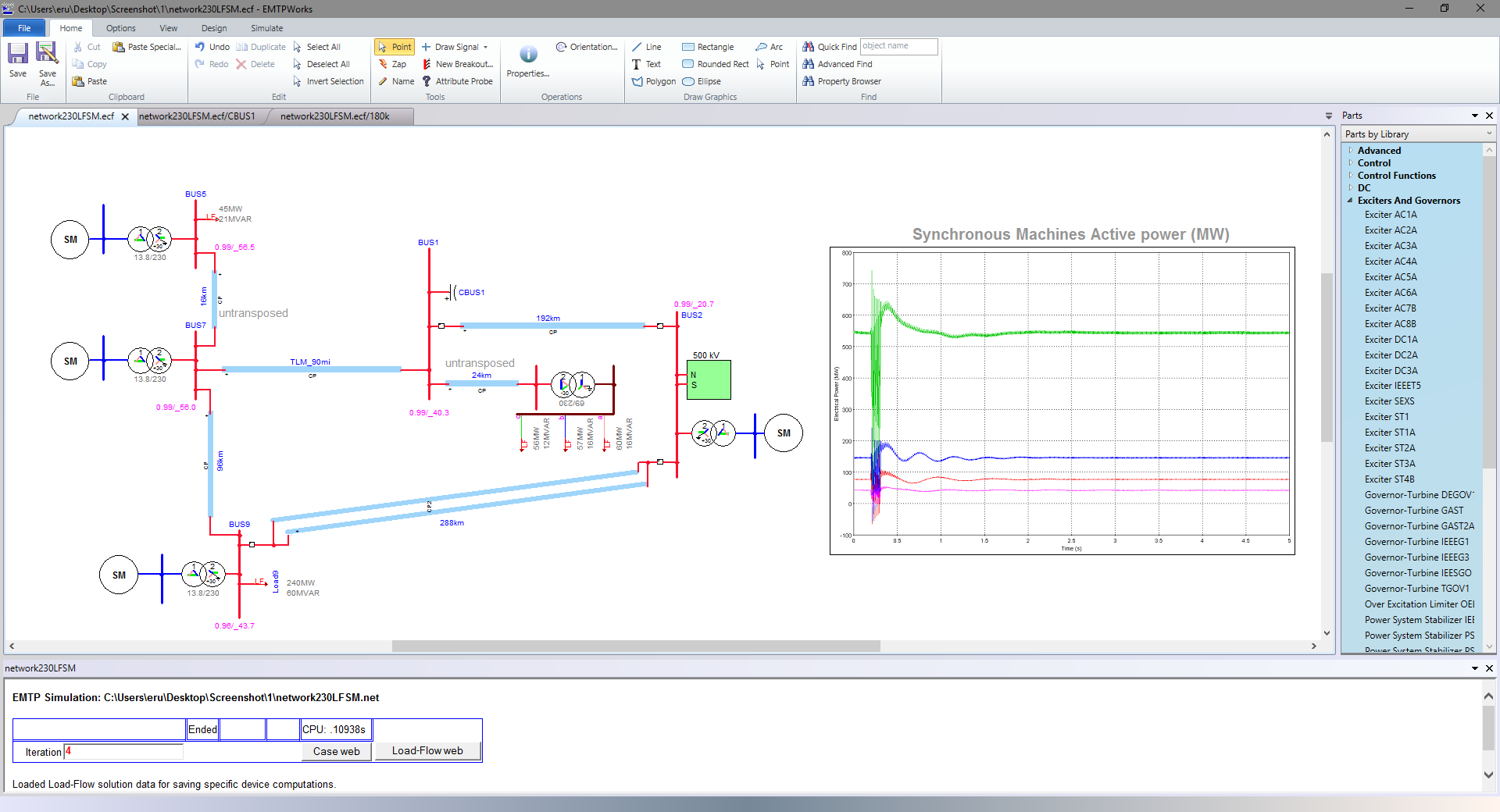This screenshot has width=1500, height=812.
Task: Toggle the Point selection tool
Action: 395,47
